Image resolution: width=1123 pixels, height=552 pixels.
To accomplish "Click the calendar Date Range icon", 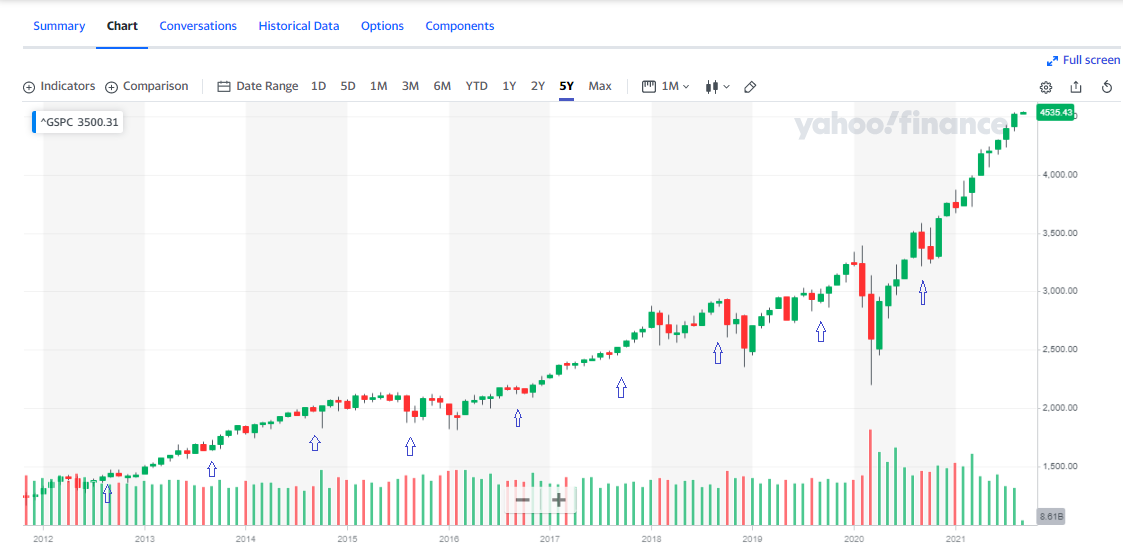I will click(x=223, y=87).
